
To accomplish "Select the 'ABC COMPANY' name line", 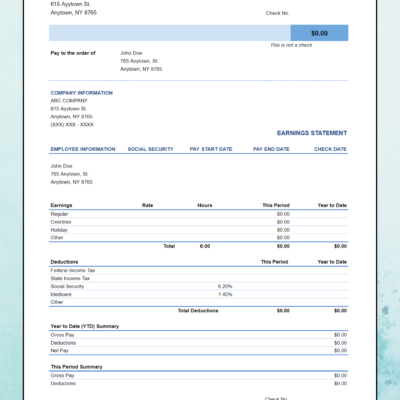I will 69,101.
